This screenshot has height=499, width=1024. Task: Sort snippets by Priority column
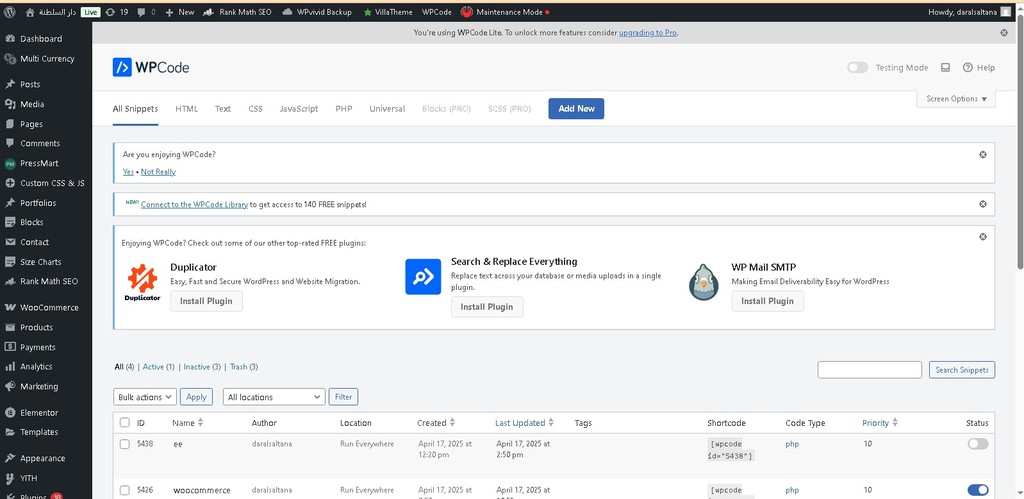(x=880, y=423)
